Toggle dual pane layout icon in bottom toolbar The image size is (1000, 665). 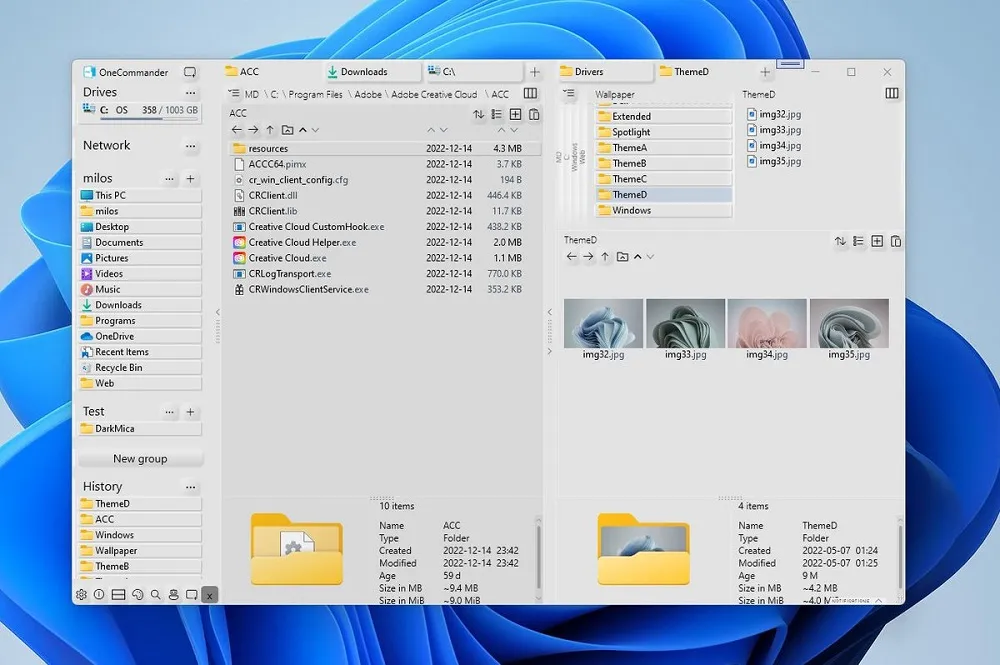[118, 594]
